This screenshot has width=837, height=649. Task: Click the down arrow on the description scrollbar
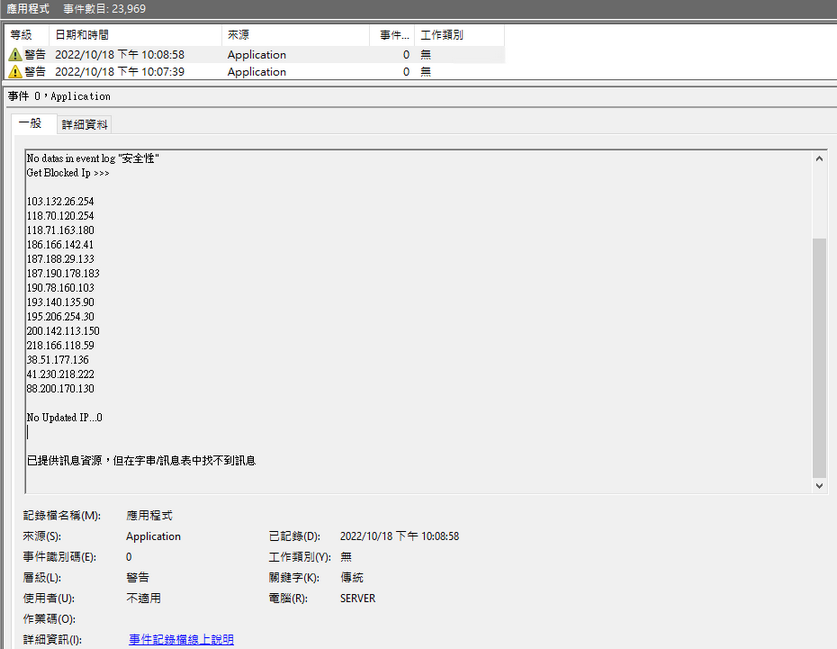[819, 485]
